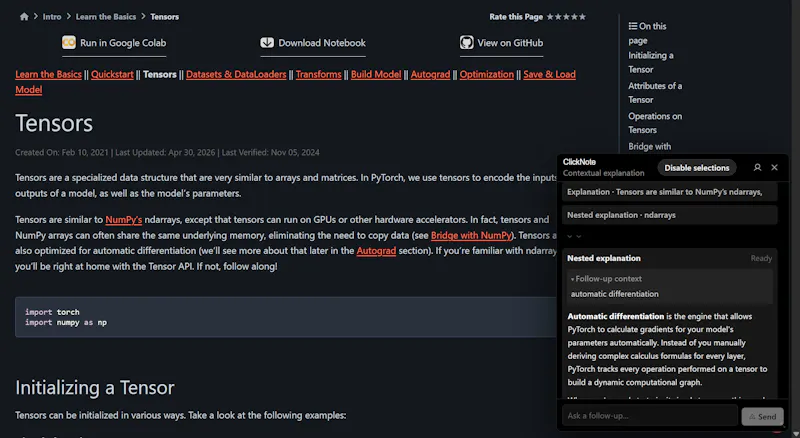The height and width of the screenshot is (438, 800).
Task: Click the GitHub octocat icon
Action: pyautogui.click(x=466, y=42)
